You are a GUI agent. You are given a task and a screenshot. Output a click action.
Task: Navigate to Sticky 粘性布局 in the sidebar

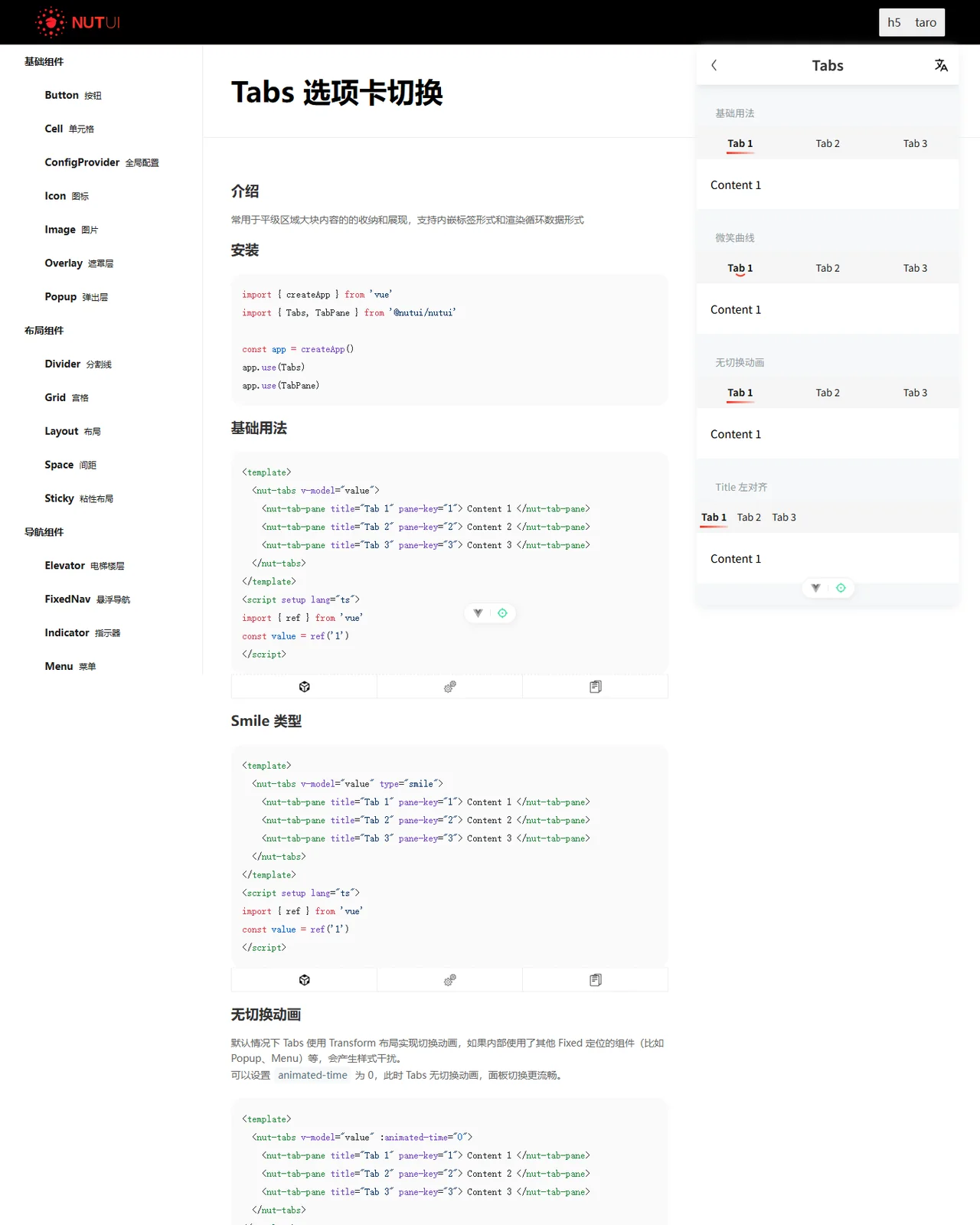(x=79, y=498)
